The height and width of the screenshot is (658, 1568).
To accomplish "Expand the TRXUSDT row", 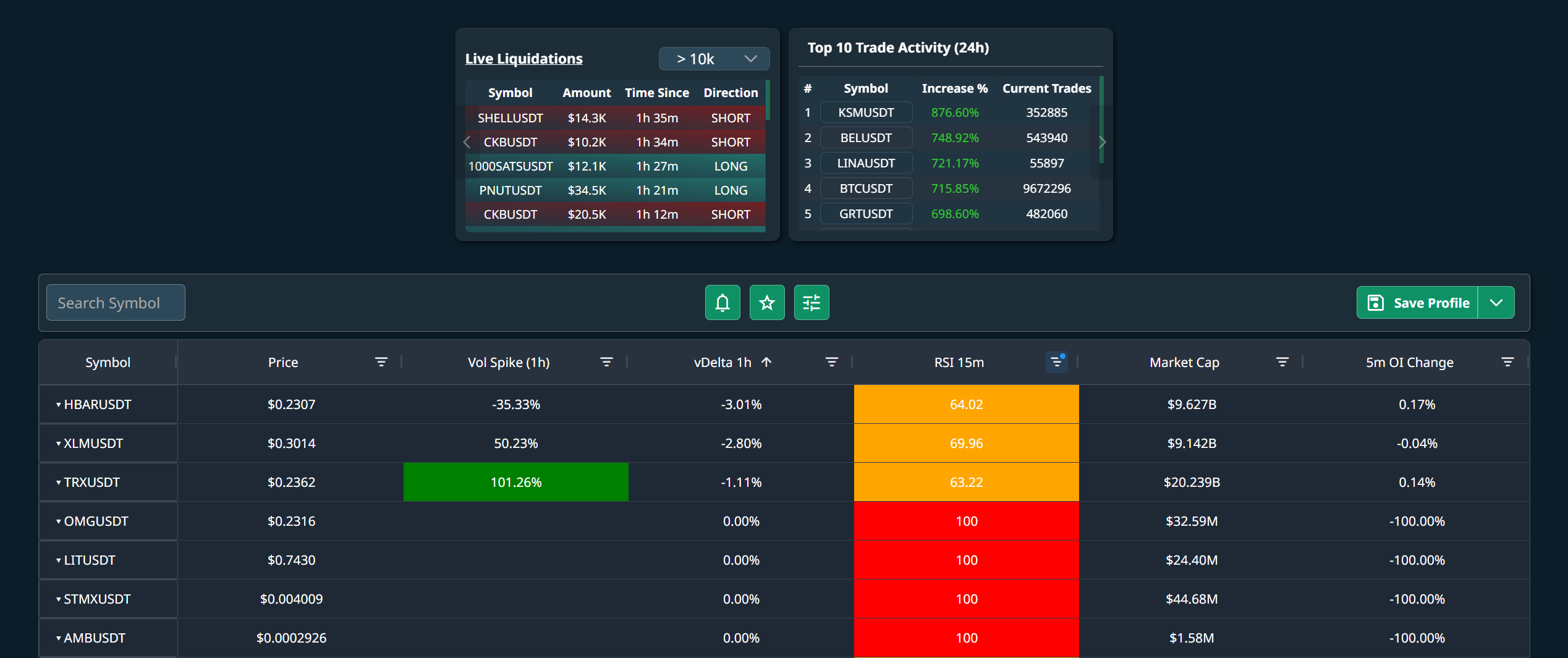I will [59, 483].
